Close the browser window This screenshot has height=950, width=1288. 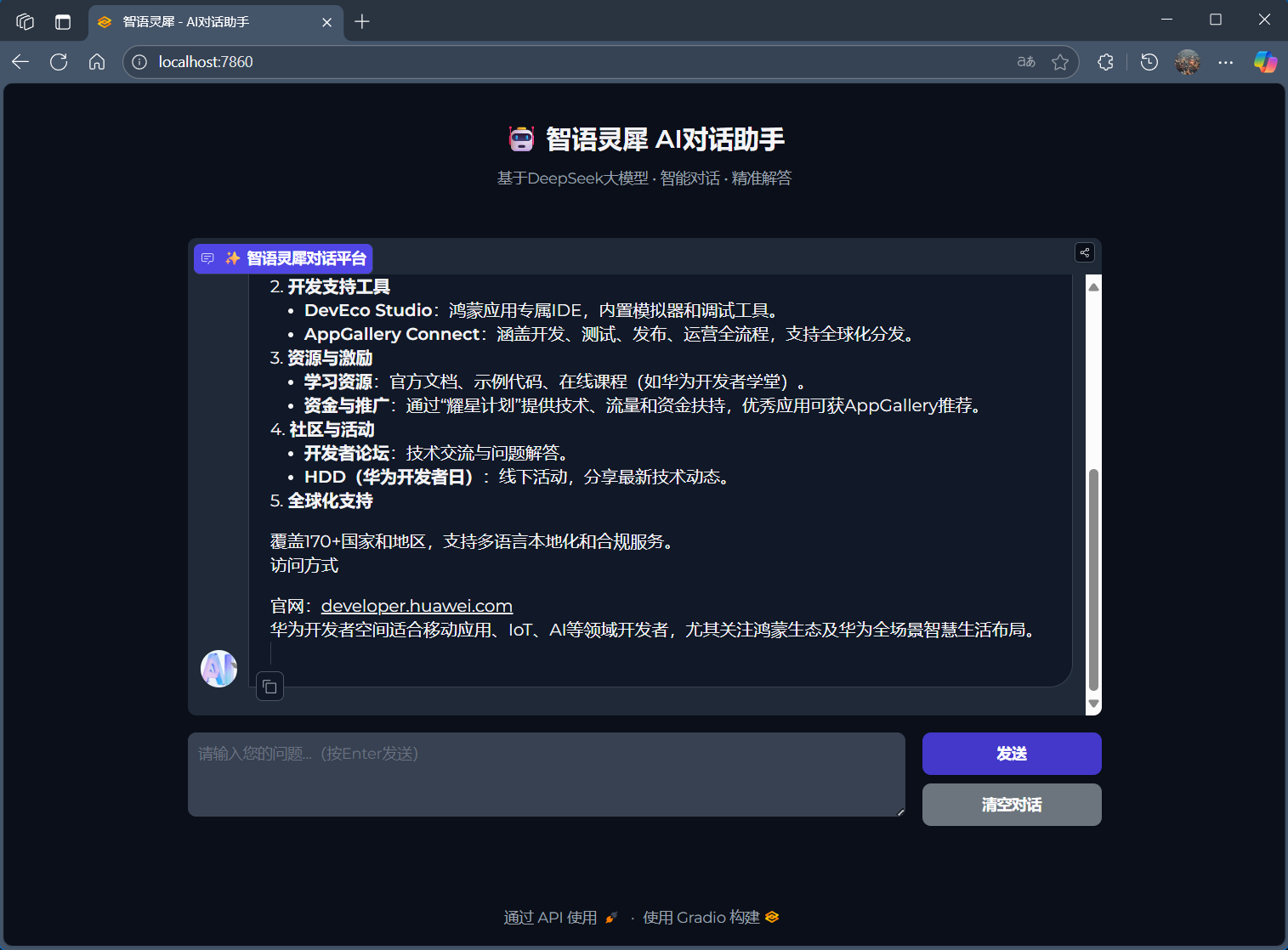click(1264, 20)
